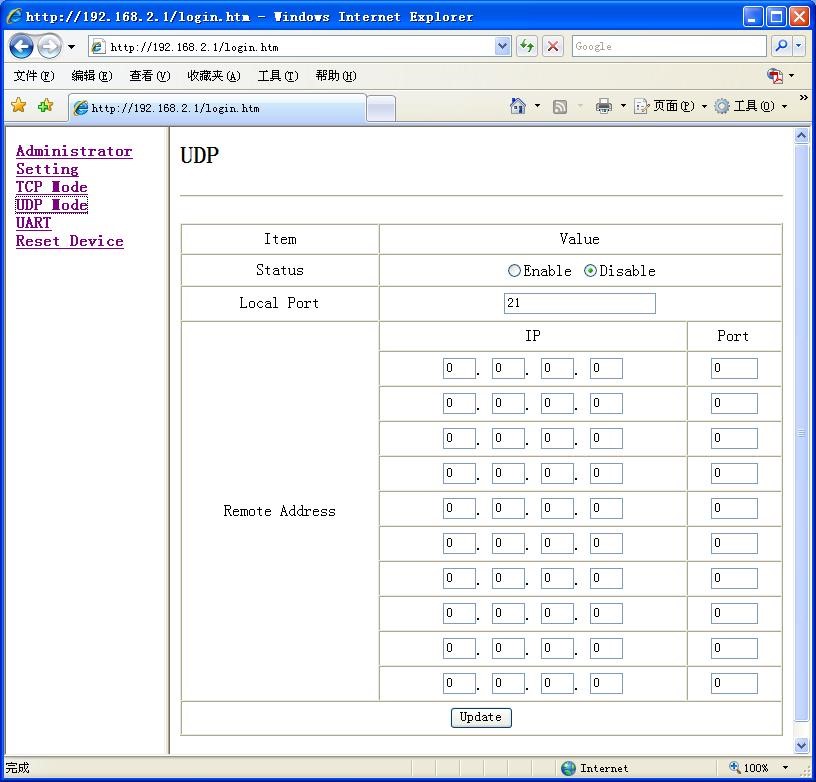Click Add to Favorites icon
The width and height of the screenshot is (816, 782).
click(x=45, y=106)
